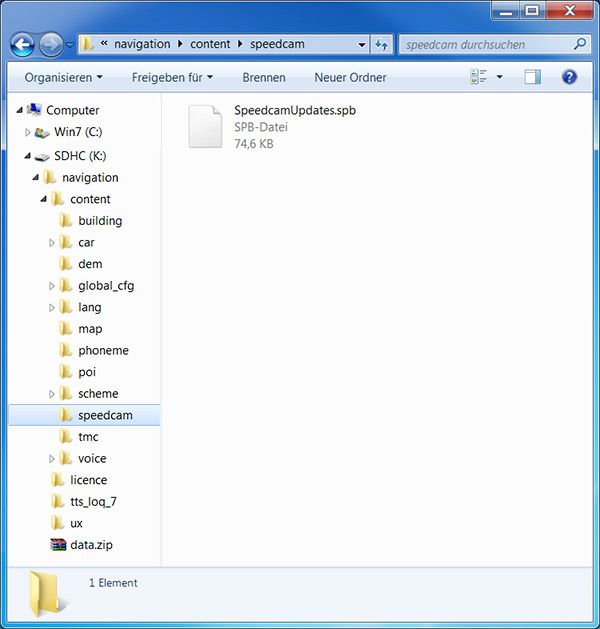
Task: Select the Win7 (C:) drive
Action: click(x=78, y=132)
